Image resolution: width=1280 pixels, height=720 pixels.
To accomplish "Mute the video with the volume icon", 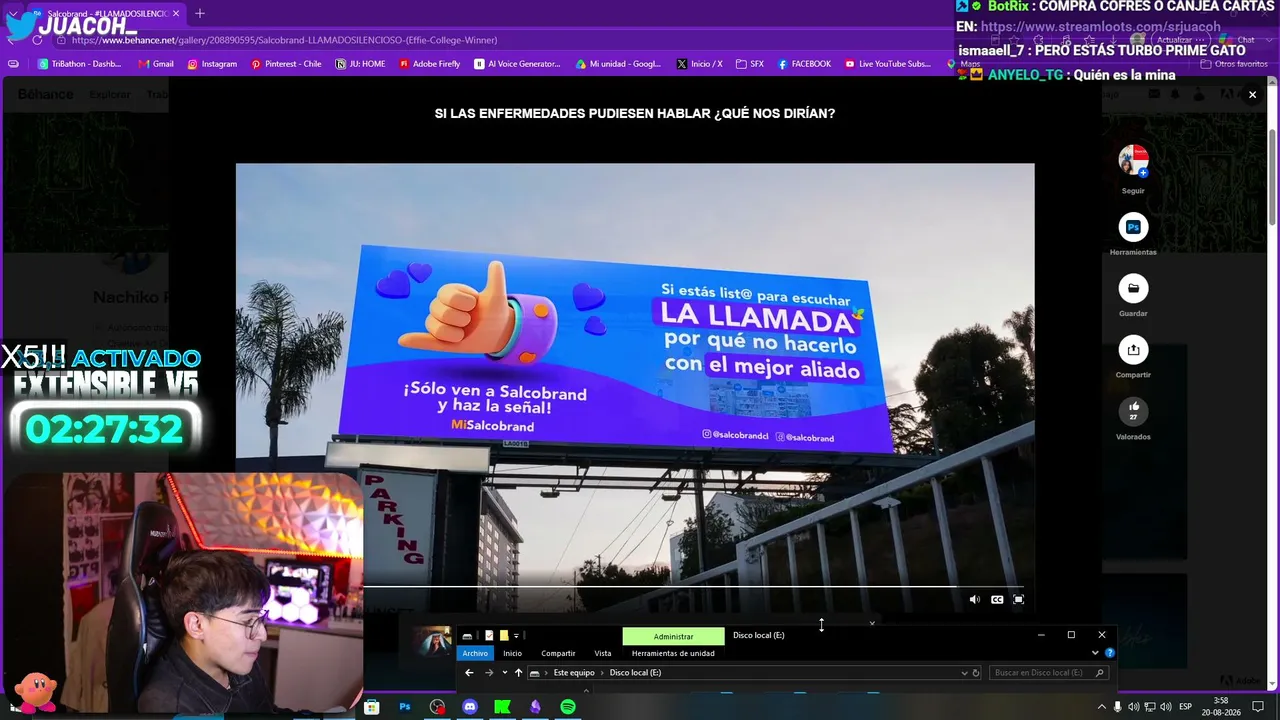I will (x=975, y=599).
